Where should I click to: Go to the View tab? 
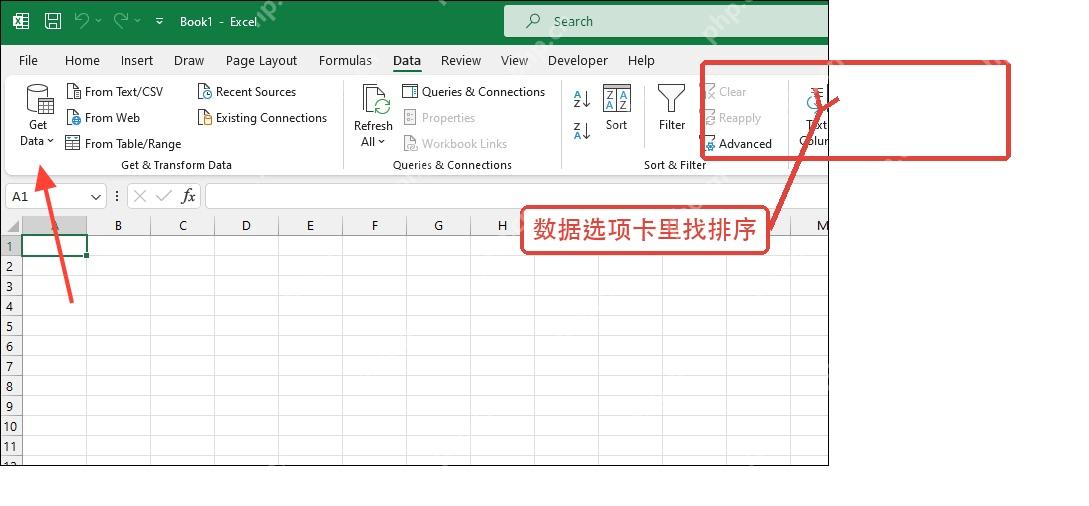pyautogui.click(x=515, y=60)
